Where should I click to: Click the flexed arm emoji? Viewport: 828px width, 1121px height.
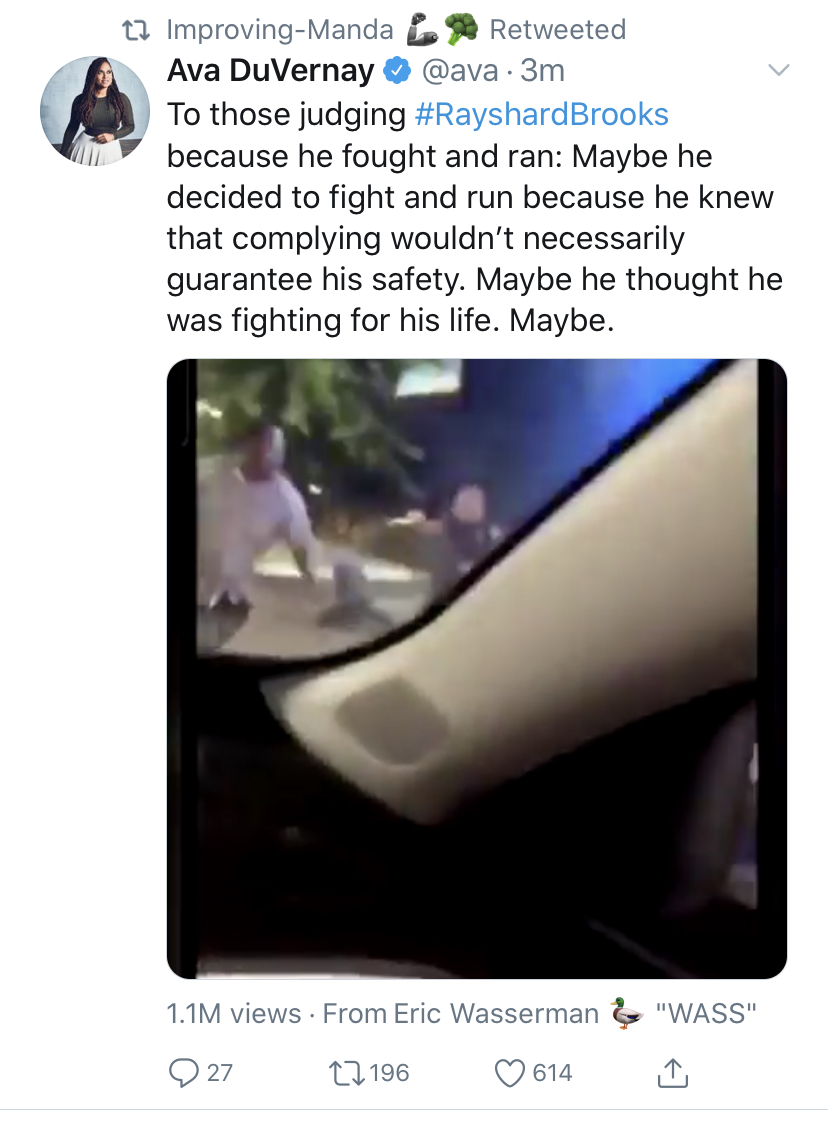click(421, 30)
